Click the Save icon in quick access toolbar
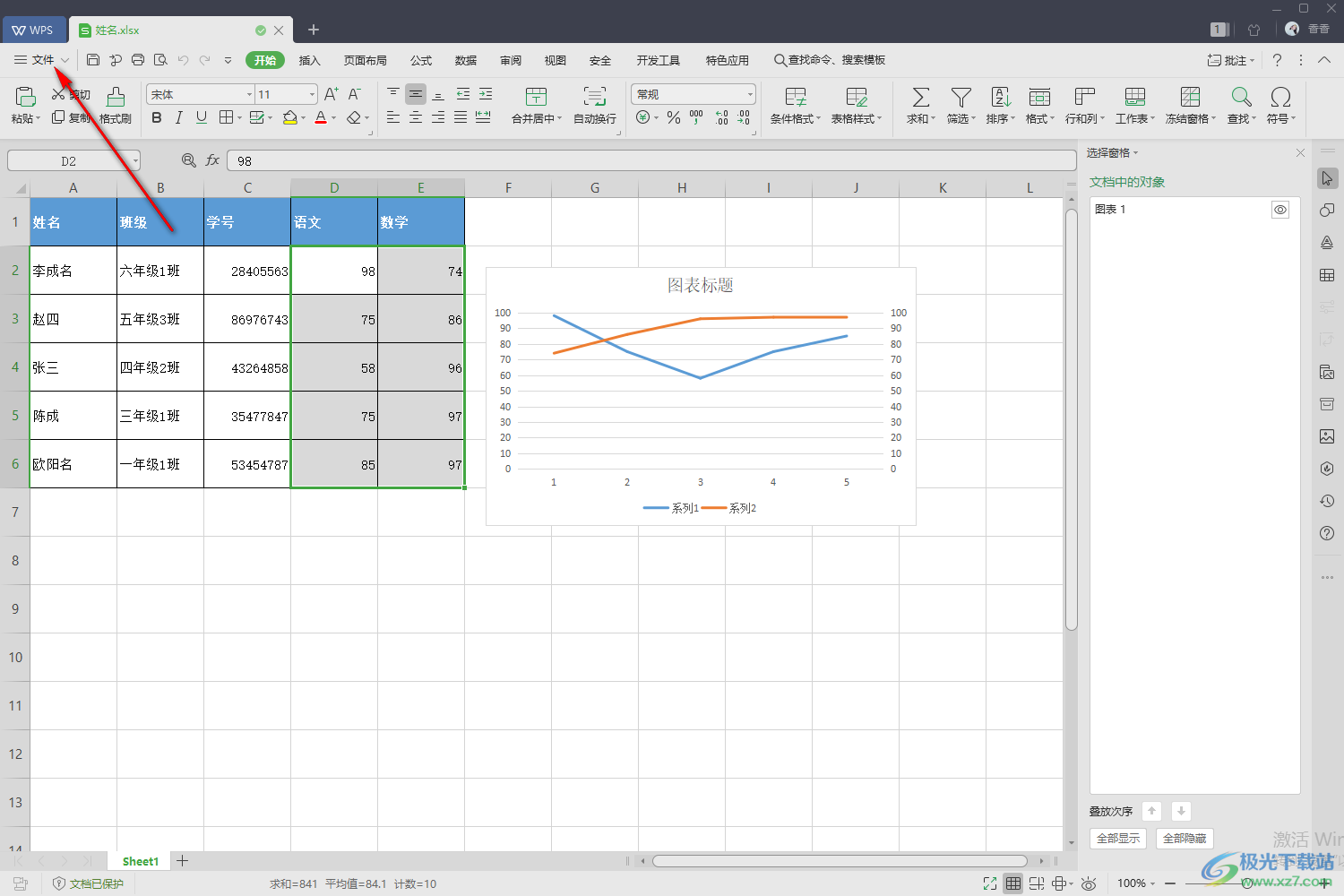Viewport: 1344px width, 896px height. click(93, 60)
